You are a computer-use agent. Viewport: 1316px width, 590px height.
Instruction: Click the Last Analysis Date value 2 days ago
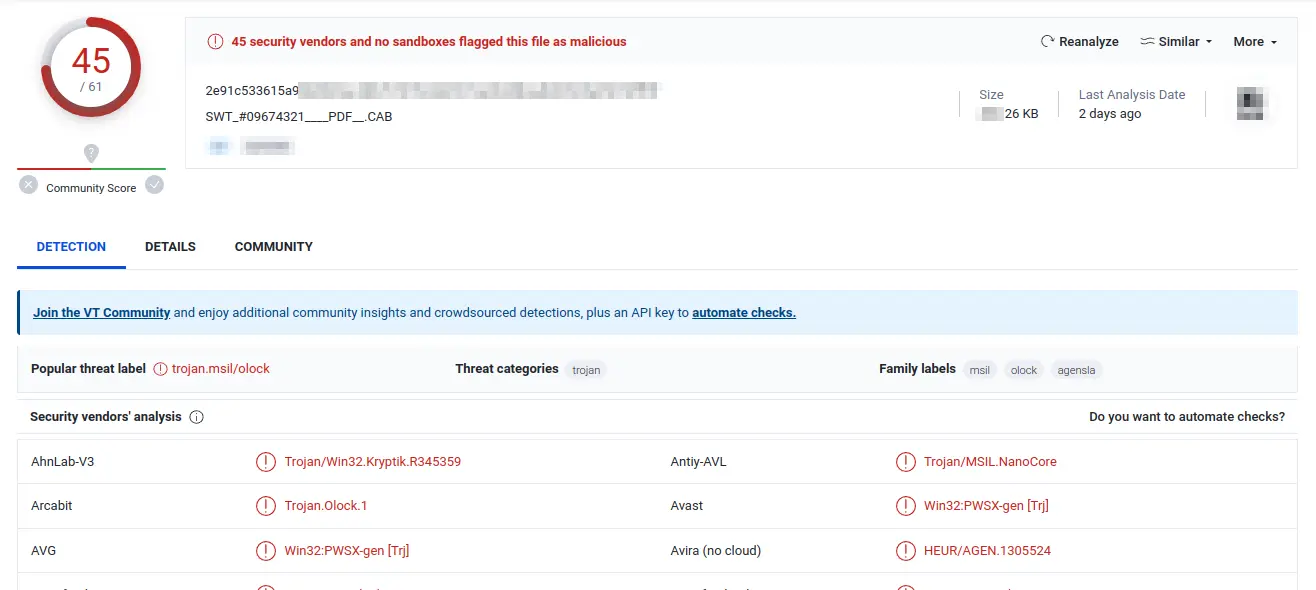click(1110, 114)
